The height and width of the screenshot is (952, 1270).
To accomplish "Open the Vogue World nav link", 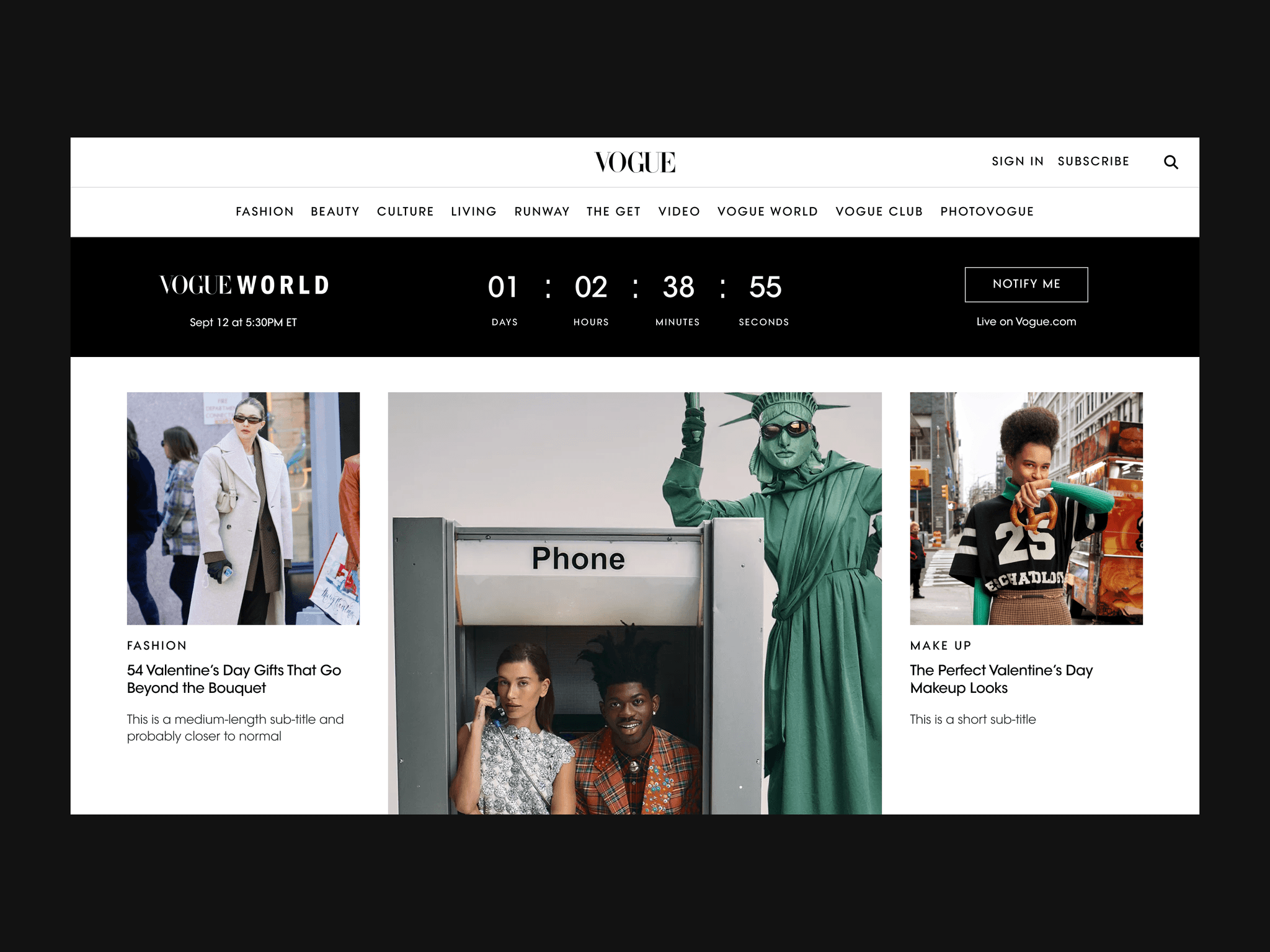I will click(768, 211).
